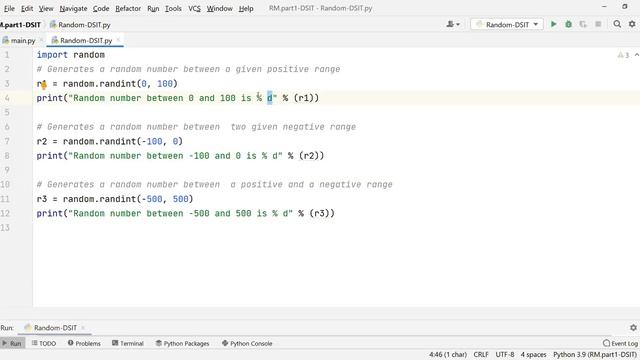Open the Run tool window settings gear
Viewport: 640px width, 360px height.
pyautogui.click(x=633, y=327)
